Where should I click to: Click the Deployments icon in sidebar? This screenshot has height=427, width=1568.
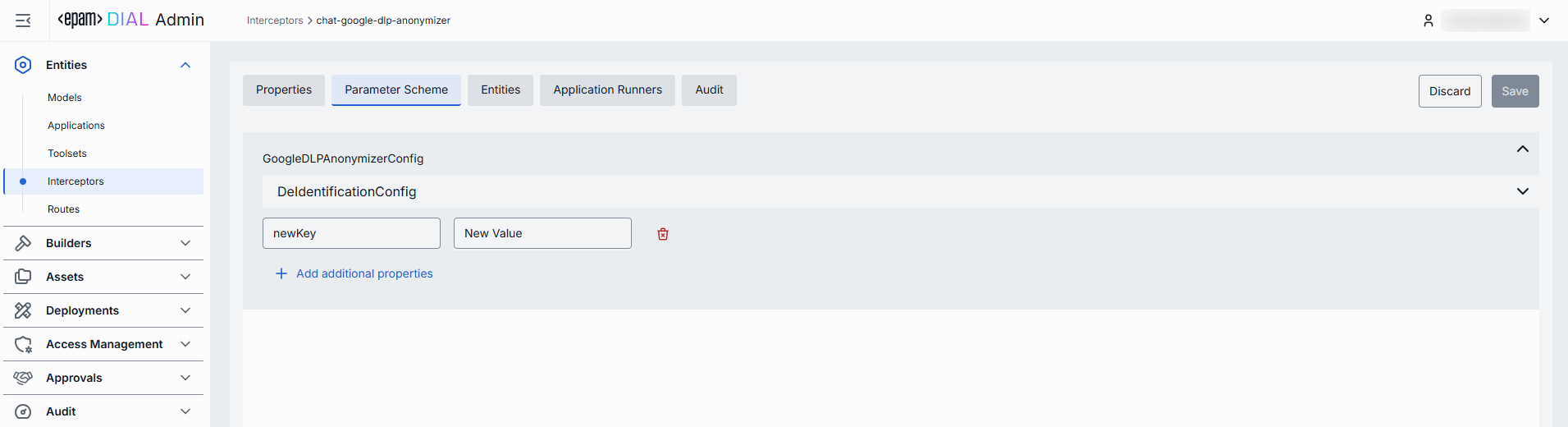point(23,310)
